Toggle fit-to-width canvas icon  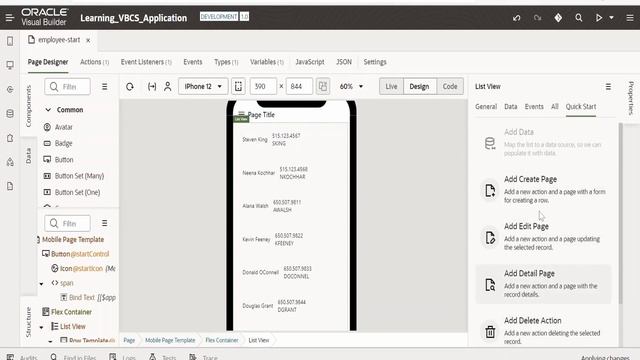(x=152, y=87)
